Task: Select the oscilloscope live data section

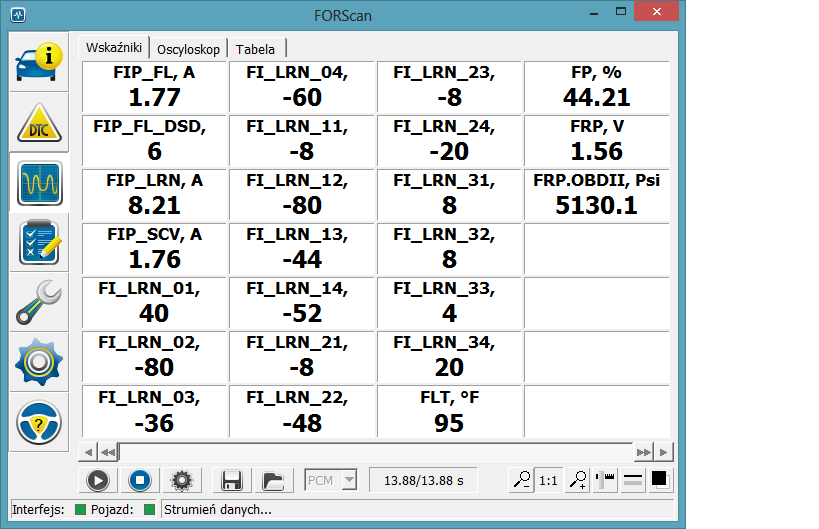Action: 39,183
